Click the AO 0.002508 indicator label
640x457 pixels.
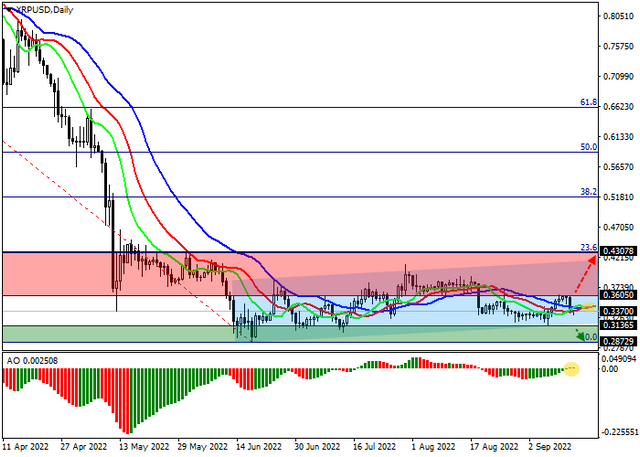(32, 361)
